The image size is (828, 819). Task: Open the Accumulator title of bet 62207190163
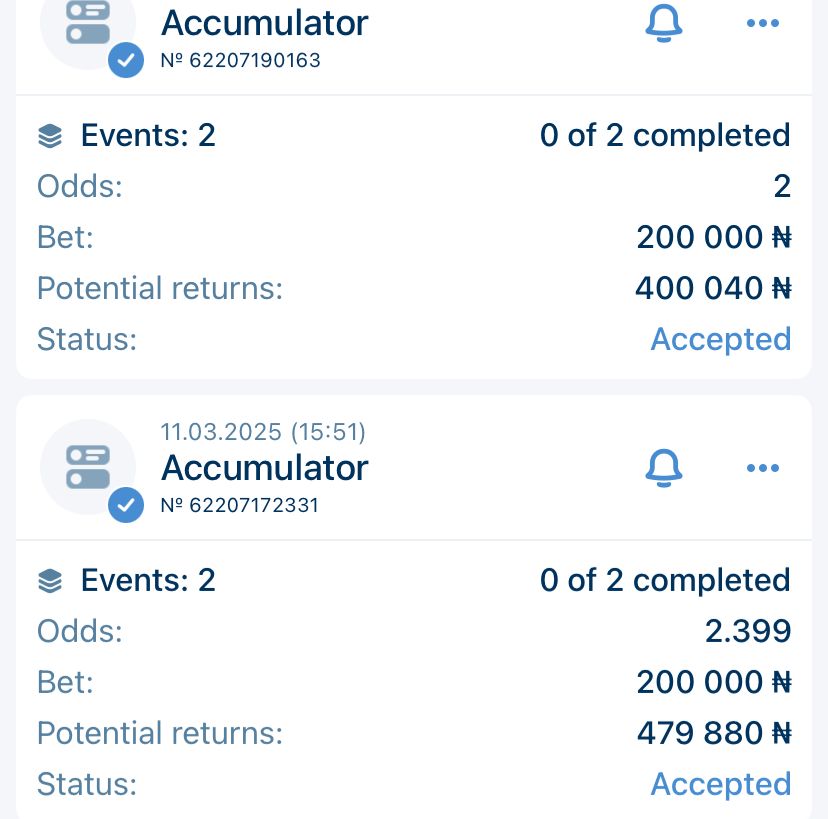[x=264, y=23]
